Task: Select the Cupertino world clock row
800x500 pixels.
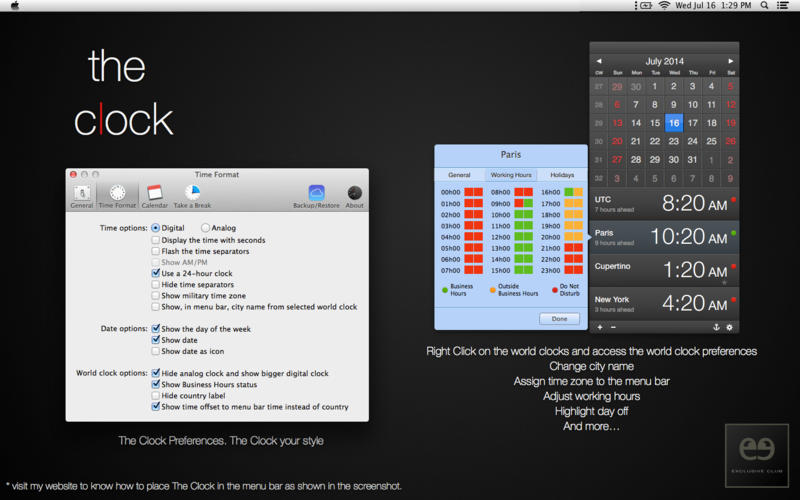Action: [664, 270]
